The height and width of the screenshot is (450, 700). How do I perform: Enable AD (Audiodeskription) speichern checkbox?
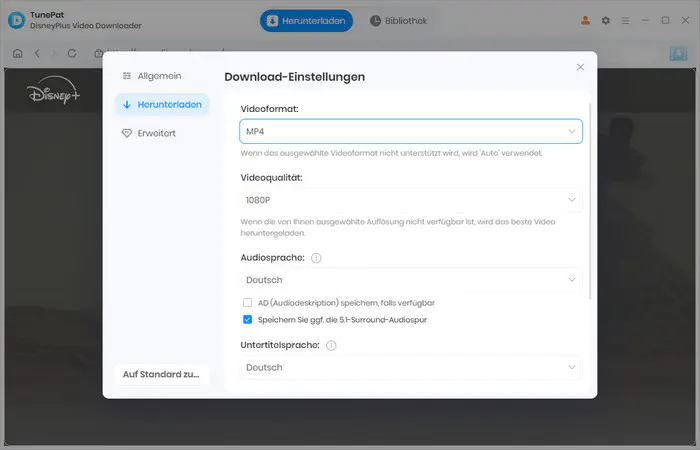click(247, 303)
